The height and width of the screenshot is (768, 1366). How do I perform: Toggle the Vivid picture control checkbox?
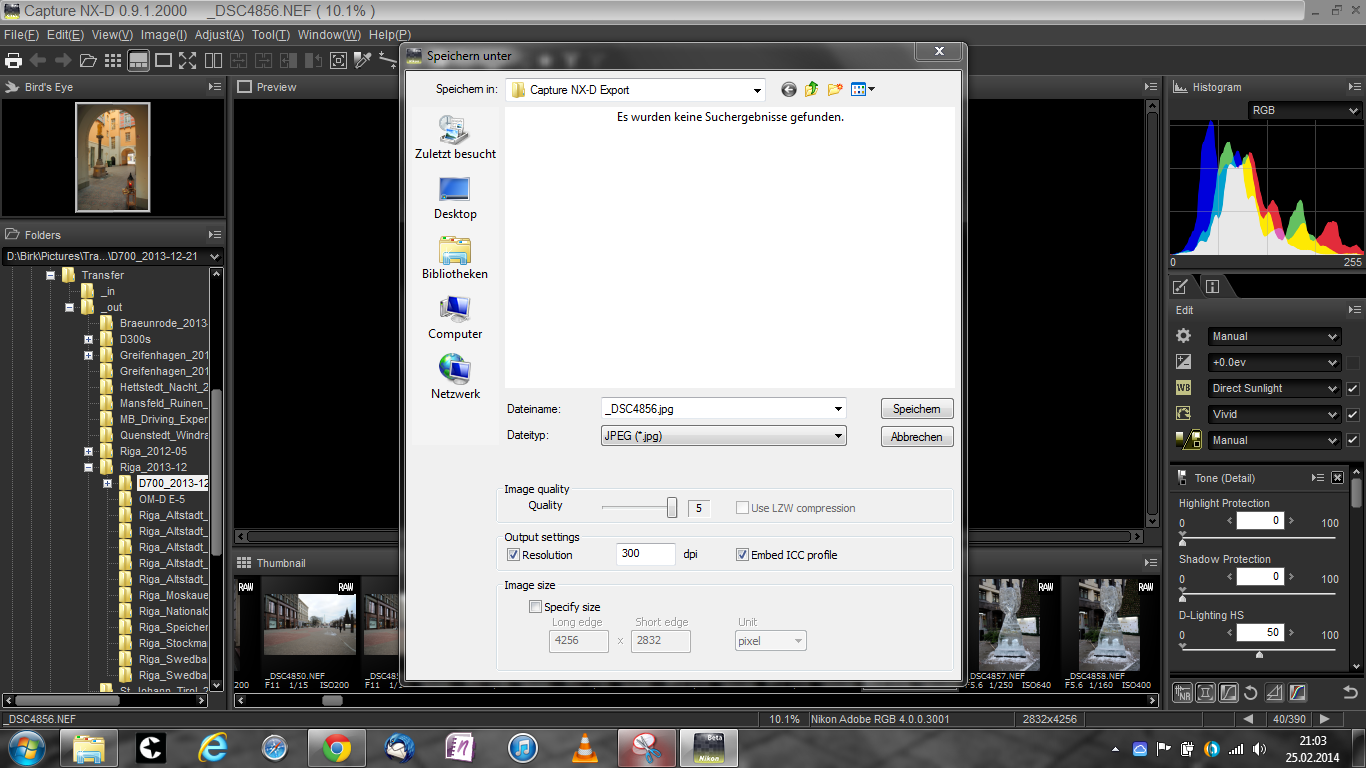1353,414
